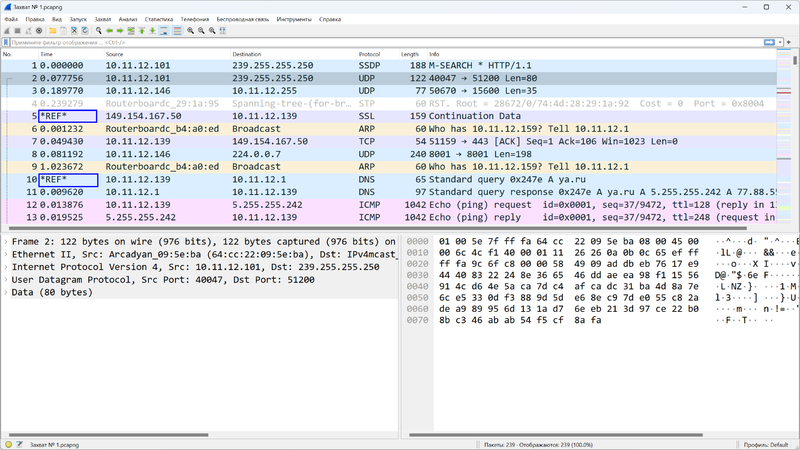Viewport: 800px width, 450px height.
Task: Click packet list horizontal scrollbar
Action: tap(378, 228)
